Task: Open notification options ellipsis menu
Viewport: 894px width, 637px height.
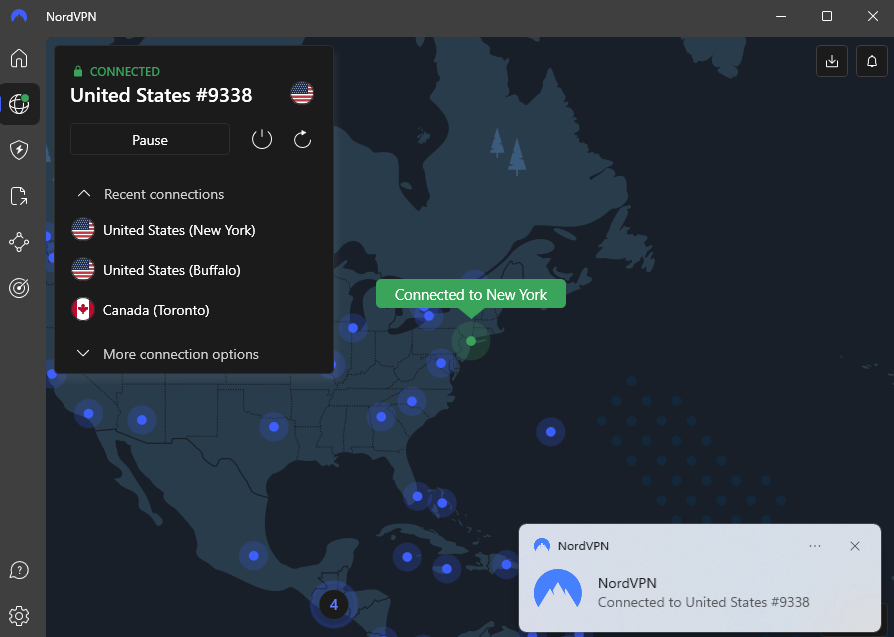Action: tap(815, 546)
